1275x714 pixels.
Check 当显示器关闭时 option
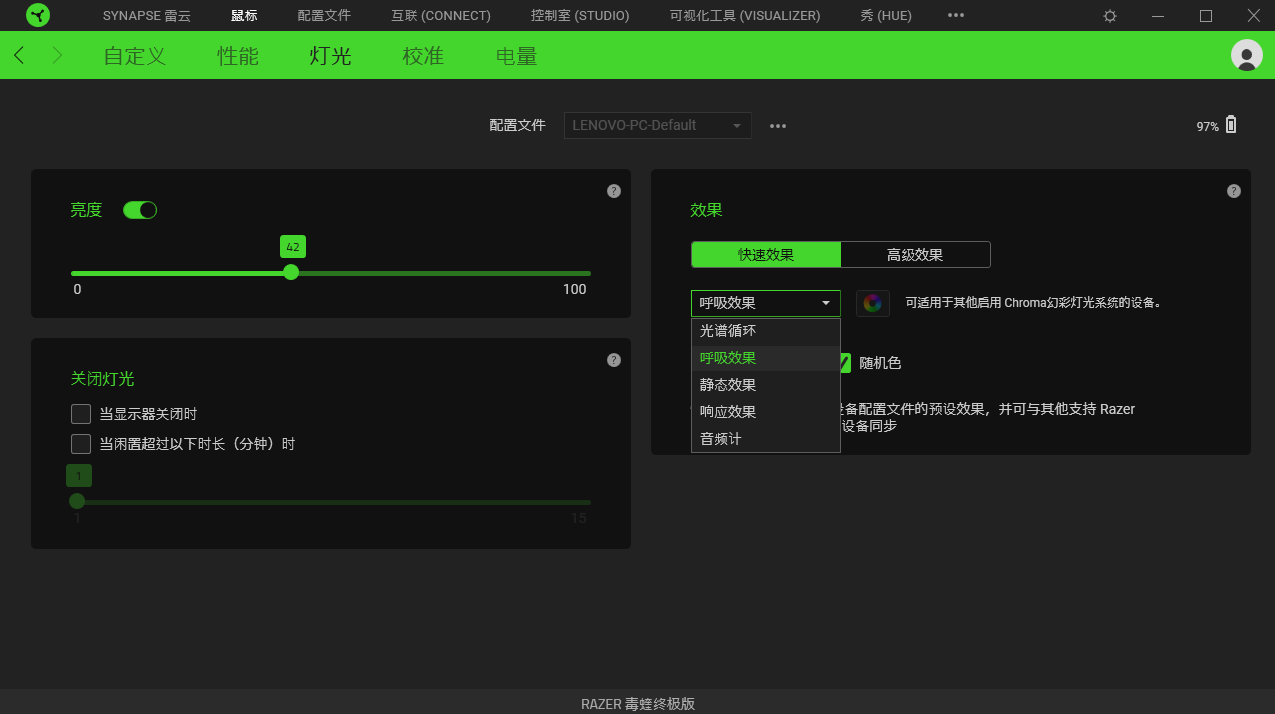81,414
